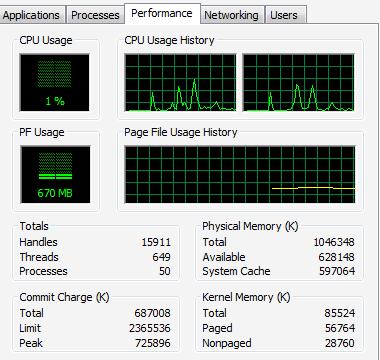Select the Performance tab

162,13
